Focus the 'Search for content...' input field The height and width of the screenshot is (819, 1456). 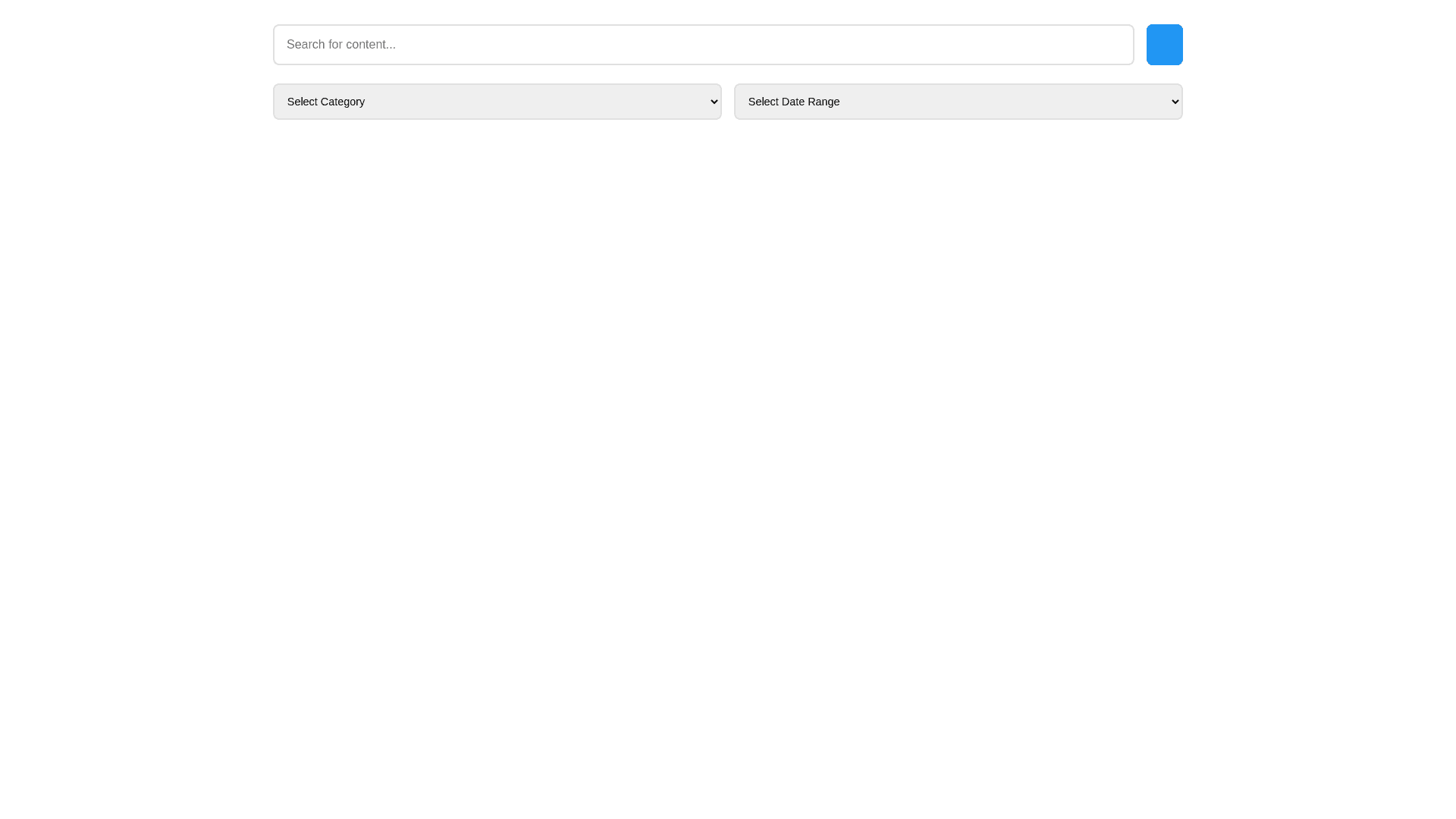(x=703, y=45)
